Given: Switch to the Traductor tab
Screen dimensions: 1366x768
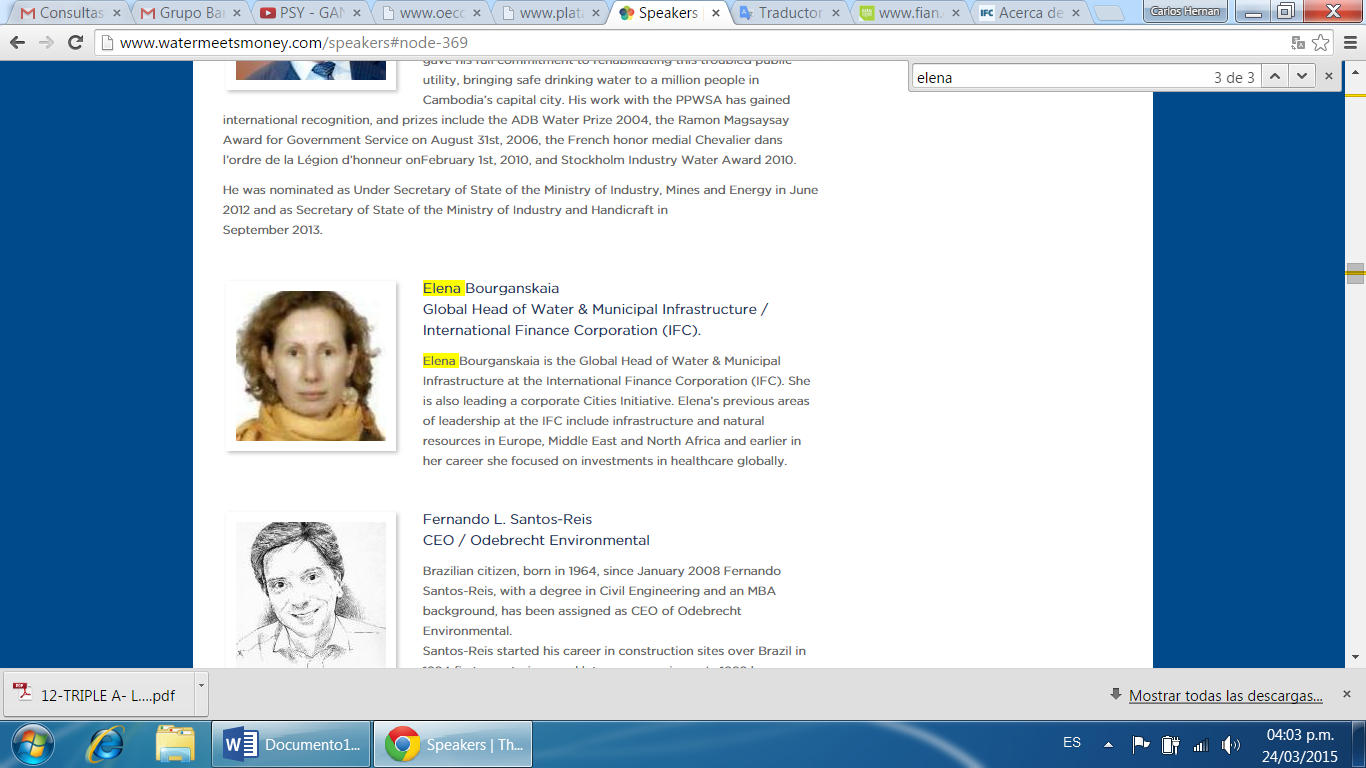Looking at the screenshot, I should click(788, 13).
